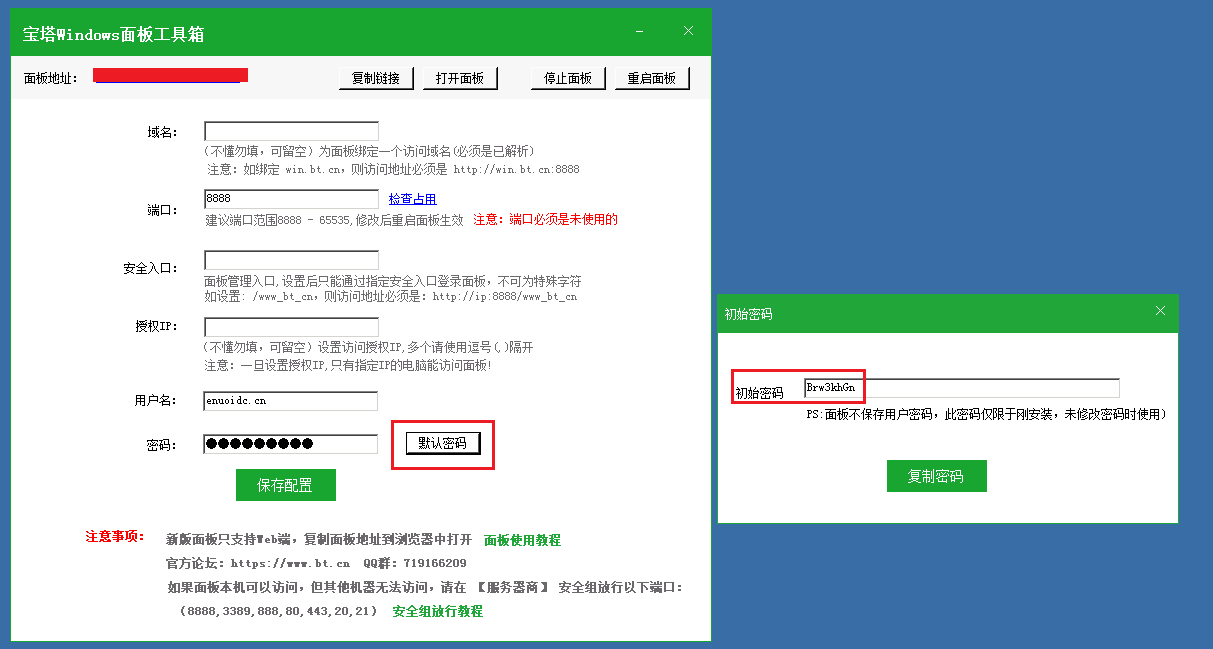This screenshot has width=1213, height=649.
Task: Click the 复制链接 button
Action: pyautogui.click(x=376, y=78)
